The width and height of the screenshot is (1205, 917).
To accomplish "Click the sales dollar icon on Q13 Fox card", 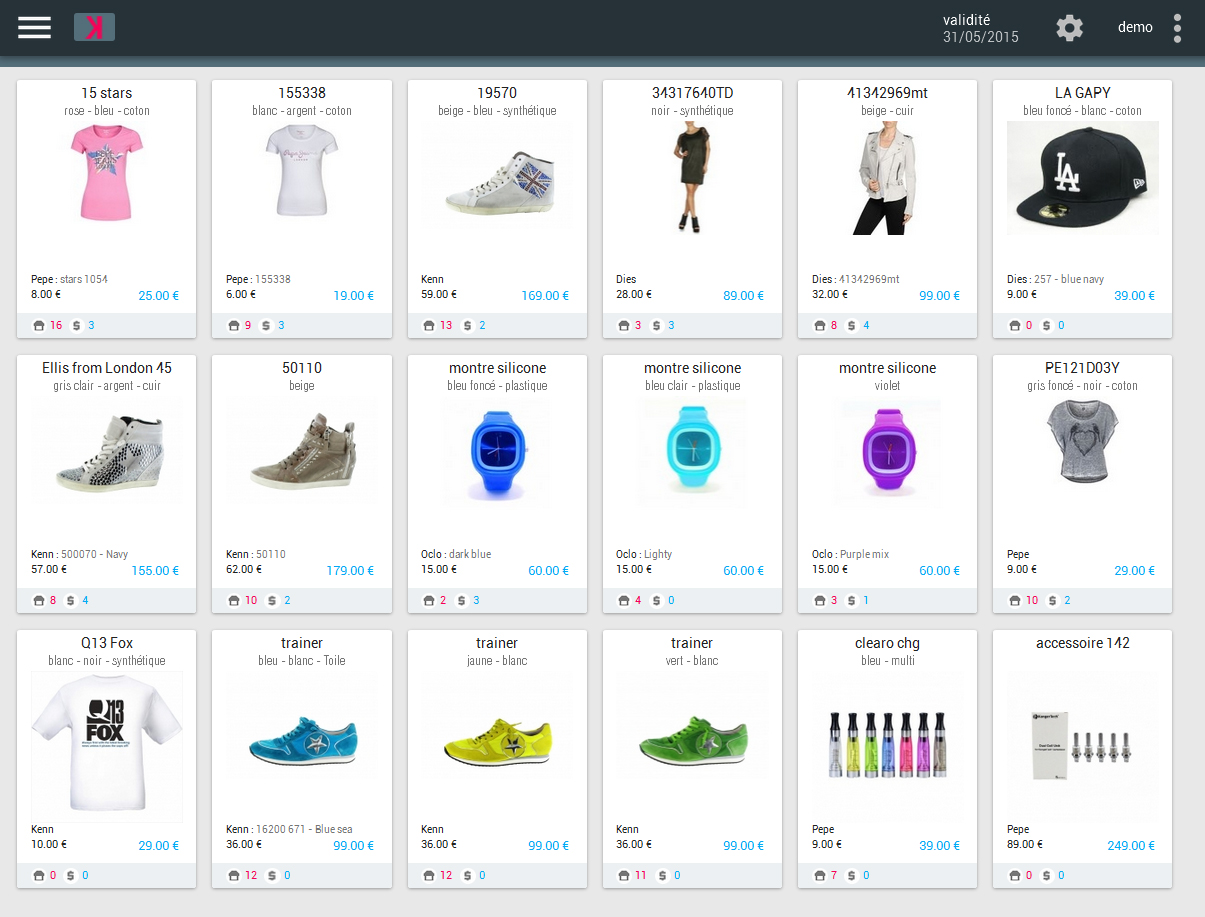I will pos(70,875).
